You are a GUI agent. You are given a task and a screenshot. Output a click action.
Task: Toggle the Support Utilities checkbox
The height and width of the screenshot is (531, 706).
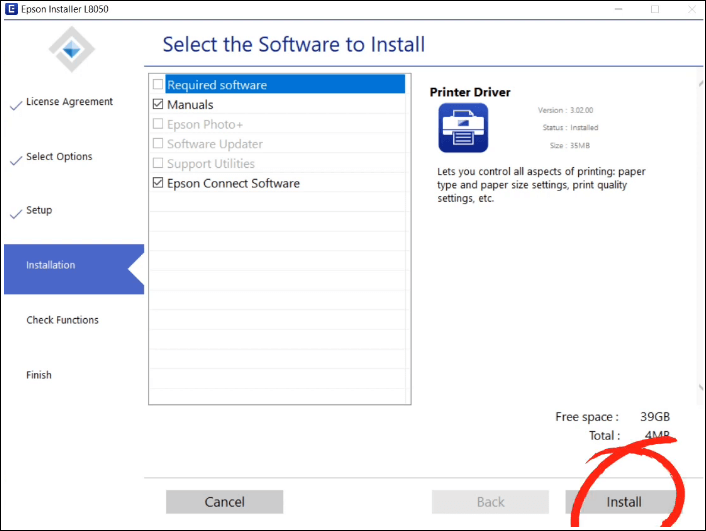(158, 163)
